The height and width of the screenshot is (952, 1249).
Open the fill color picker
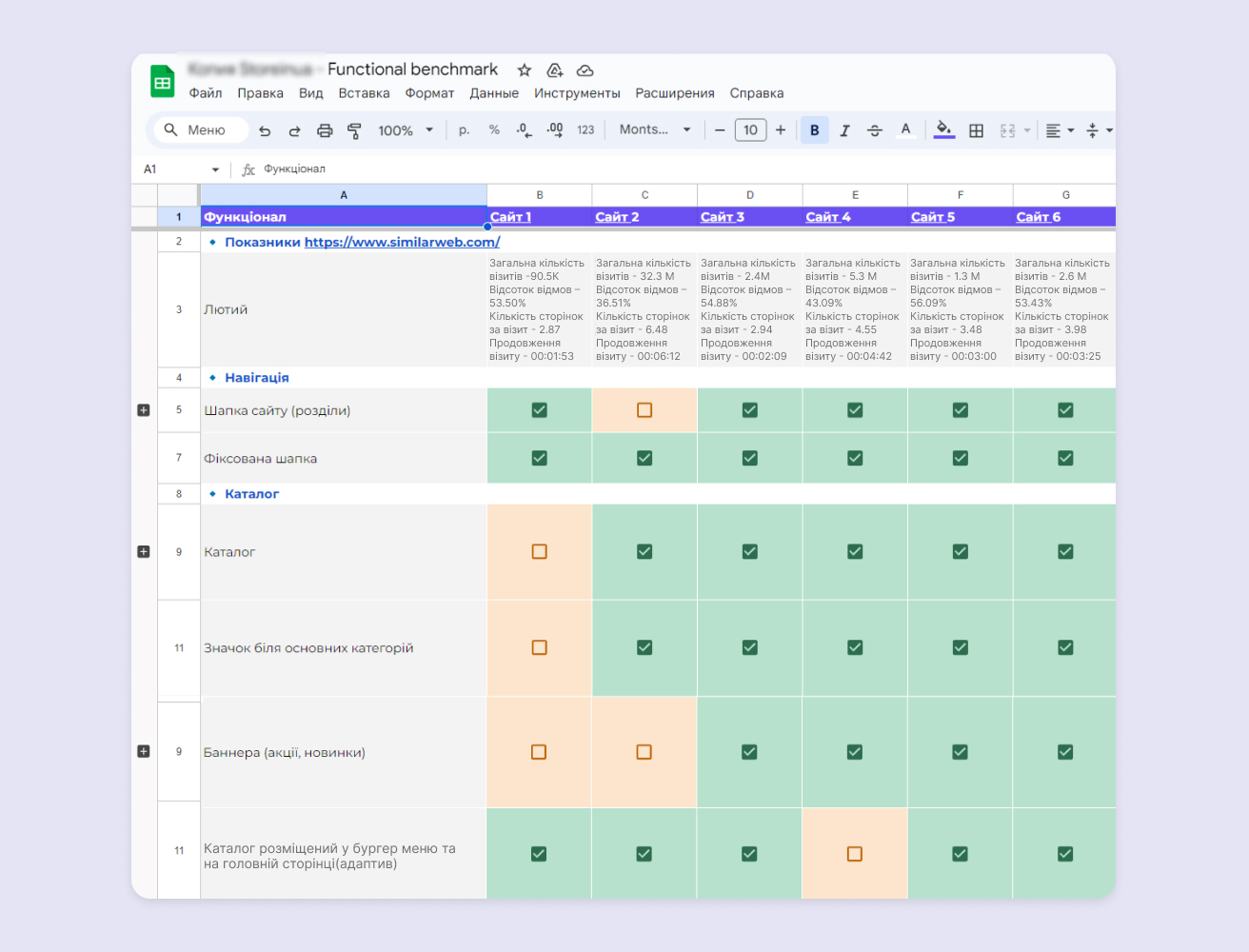943,130
